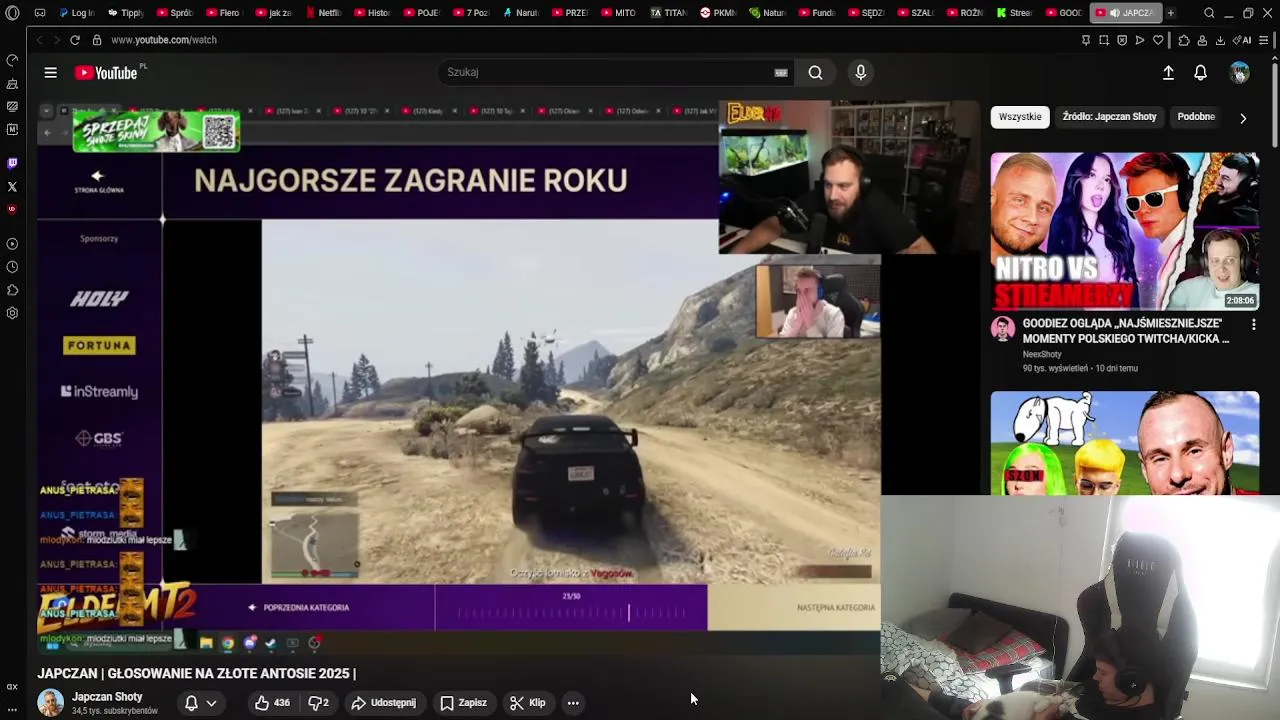Select the video title text Japczan Głosowanie
Image resolution: width=1280 pixels, height=720 pixels.
point(197,674)
